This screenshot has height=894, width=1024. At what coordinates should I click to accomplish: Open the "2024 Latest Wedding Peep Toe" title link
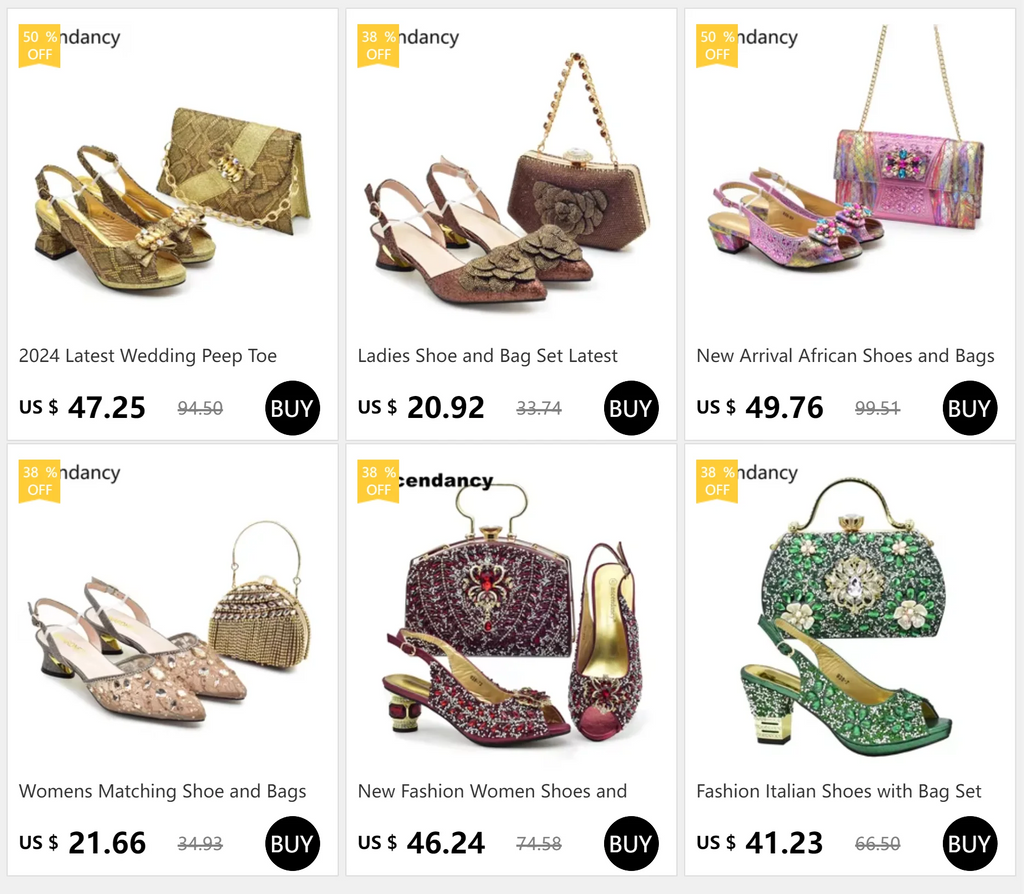[x=148, y=356]
